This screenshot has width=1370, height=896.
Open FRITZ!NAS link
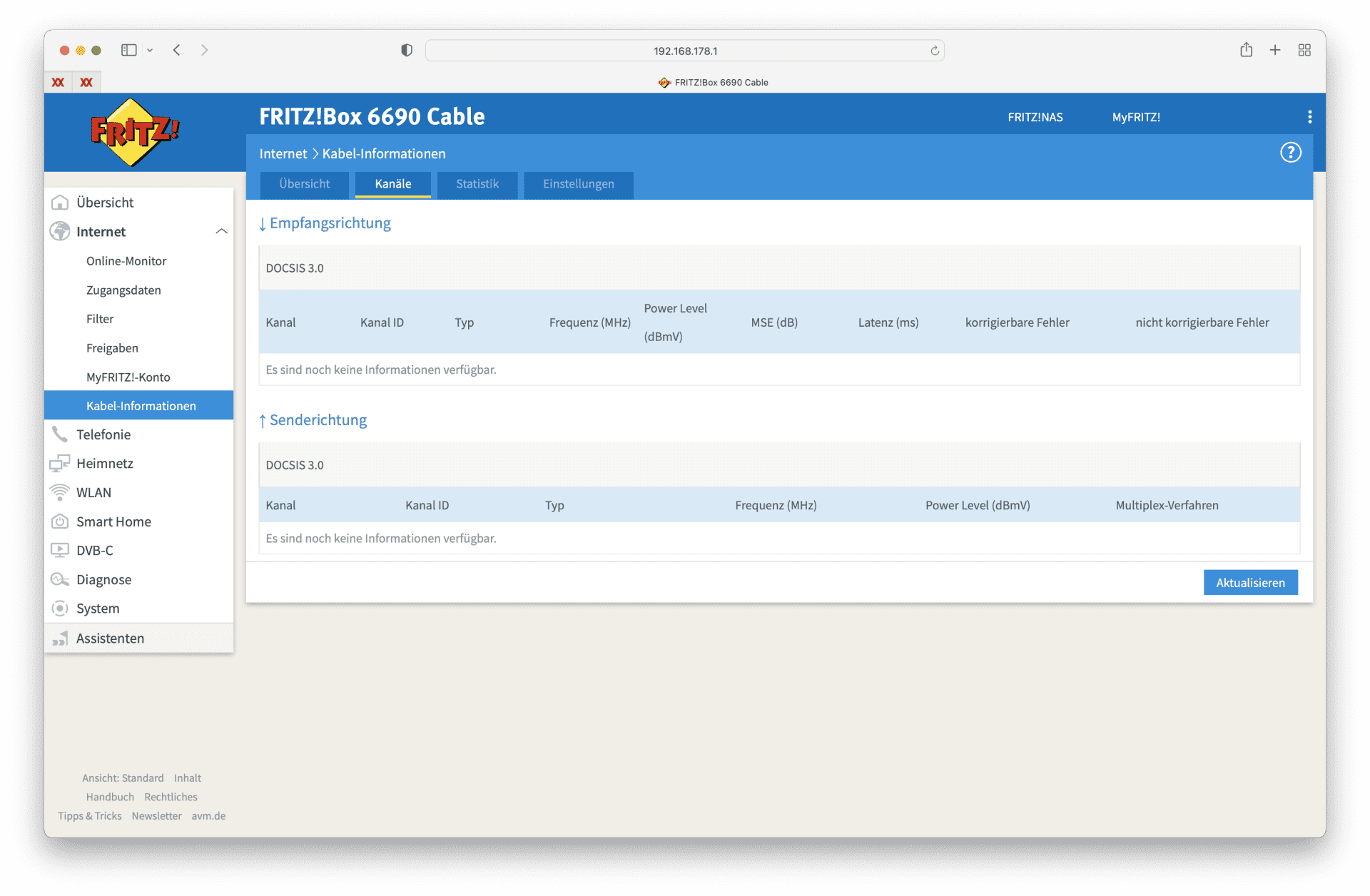click(1035, 117)
